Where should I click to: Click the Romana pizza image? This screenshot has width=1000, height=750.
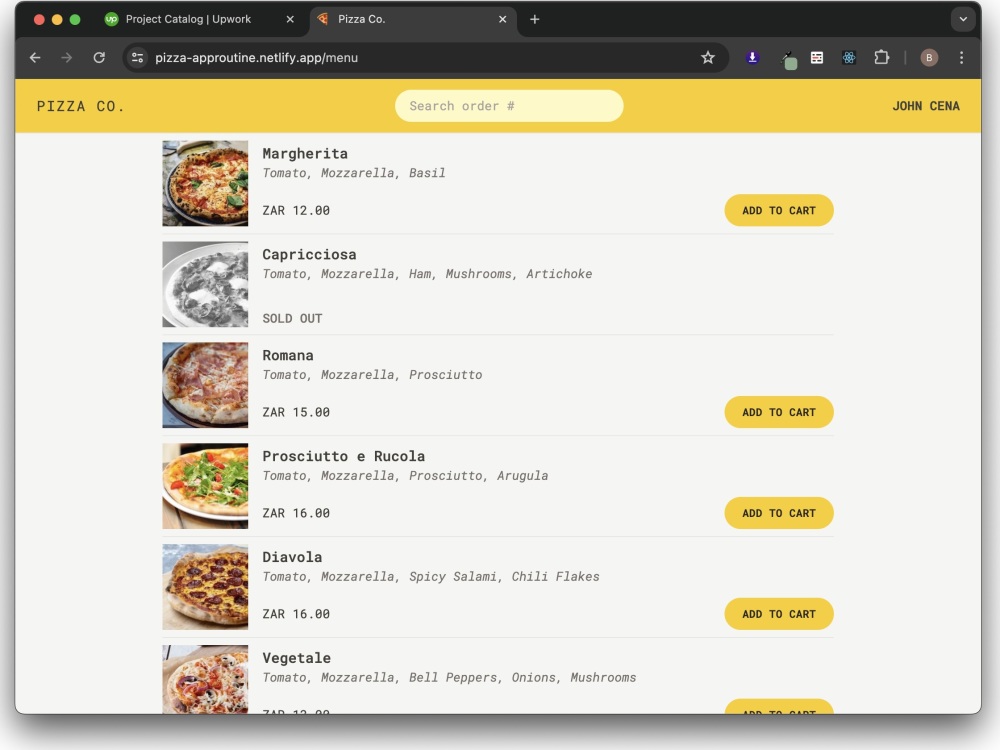tap(205, 385)
